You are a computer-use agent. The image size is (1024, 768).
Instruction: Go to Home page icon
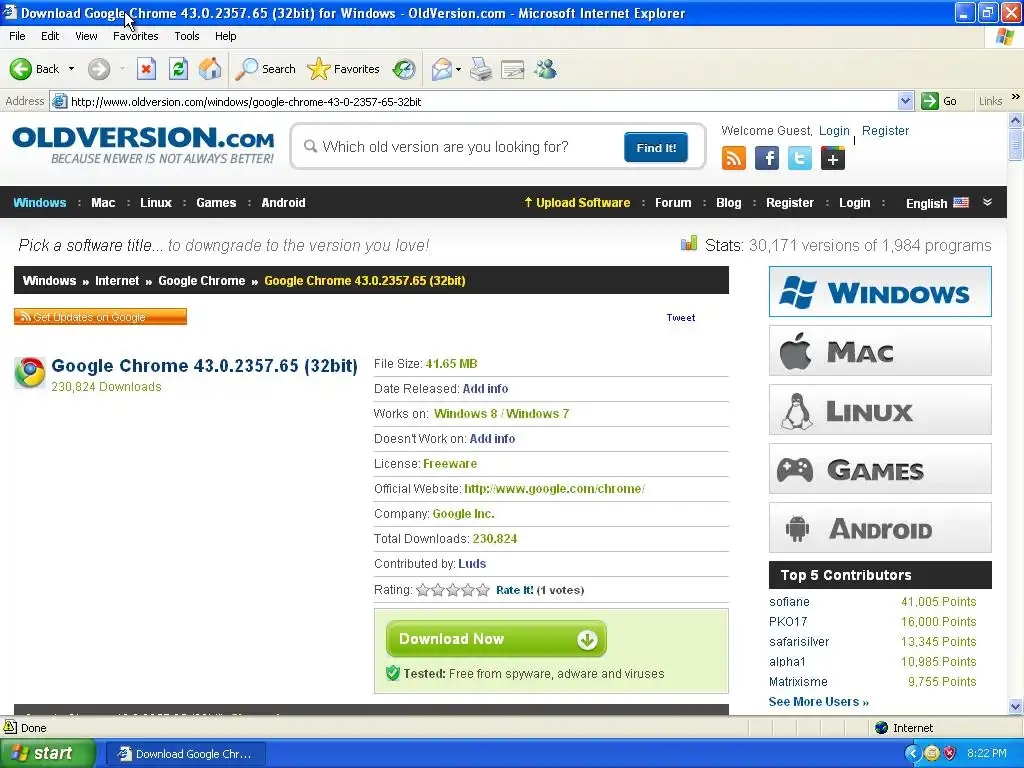tap(210, 69)
